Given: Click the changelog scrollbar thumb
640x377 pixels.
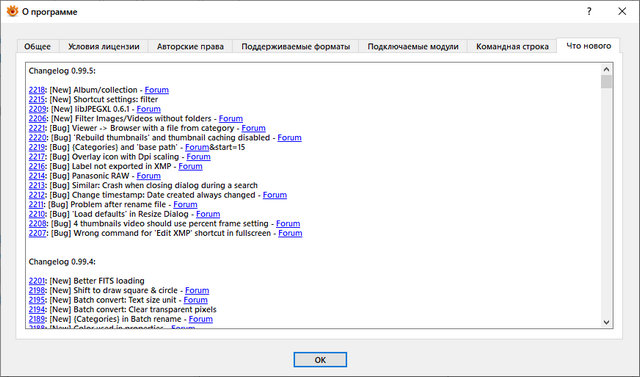Looking at the screenshot, I should 607,82.
